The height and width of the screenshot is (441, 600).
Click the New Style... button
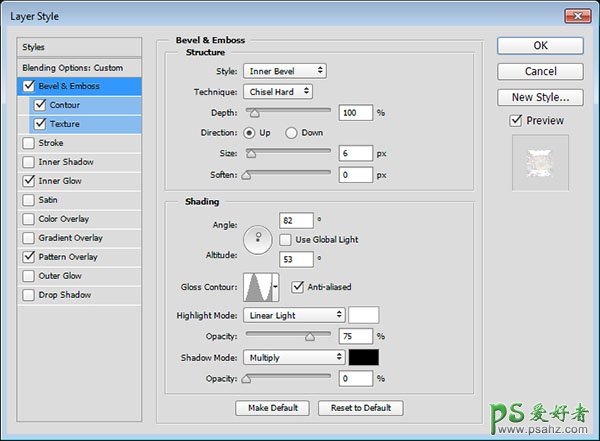coord(540,97)
